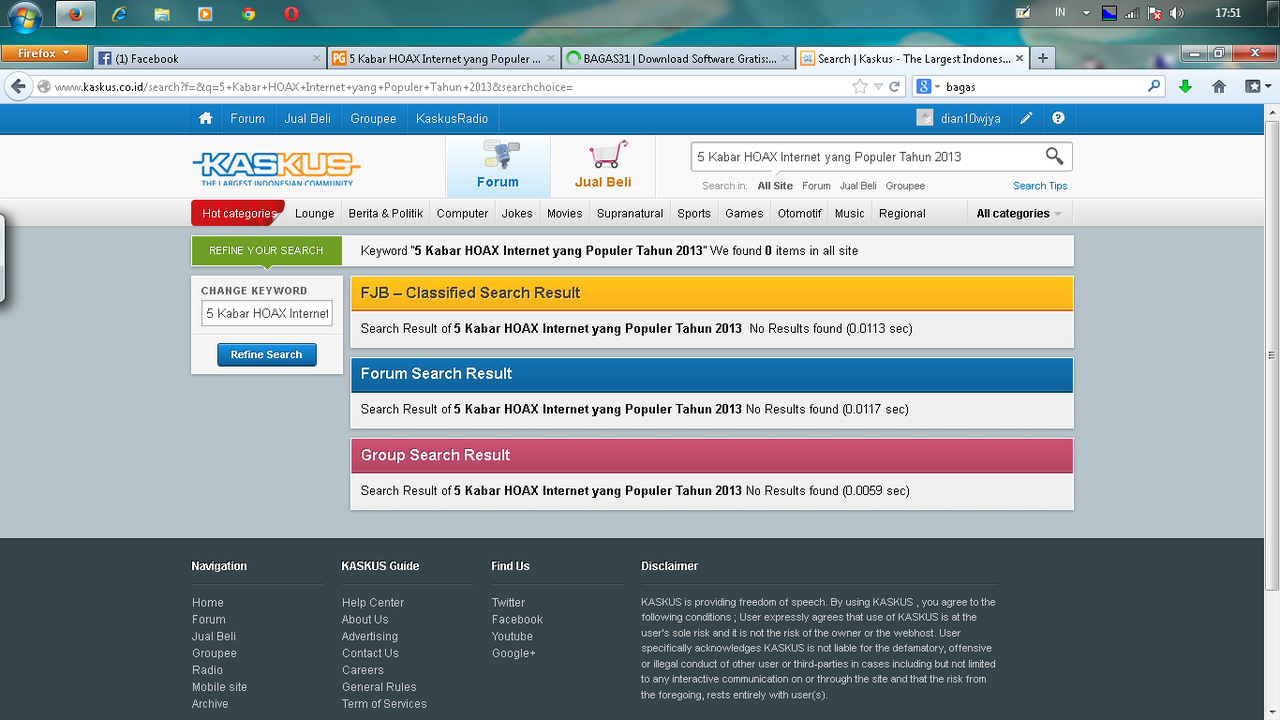Open the address bar history dropdown arrow
The image size is (1280, 720).
878,87
